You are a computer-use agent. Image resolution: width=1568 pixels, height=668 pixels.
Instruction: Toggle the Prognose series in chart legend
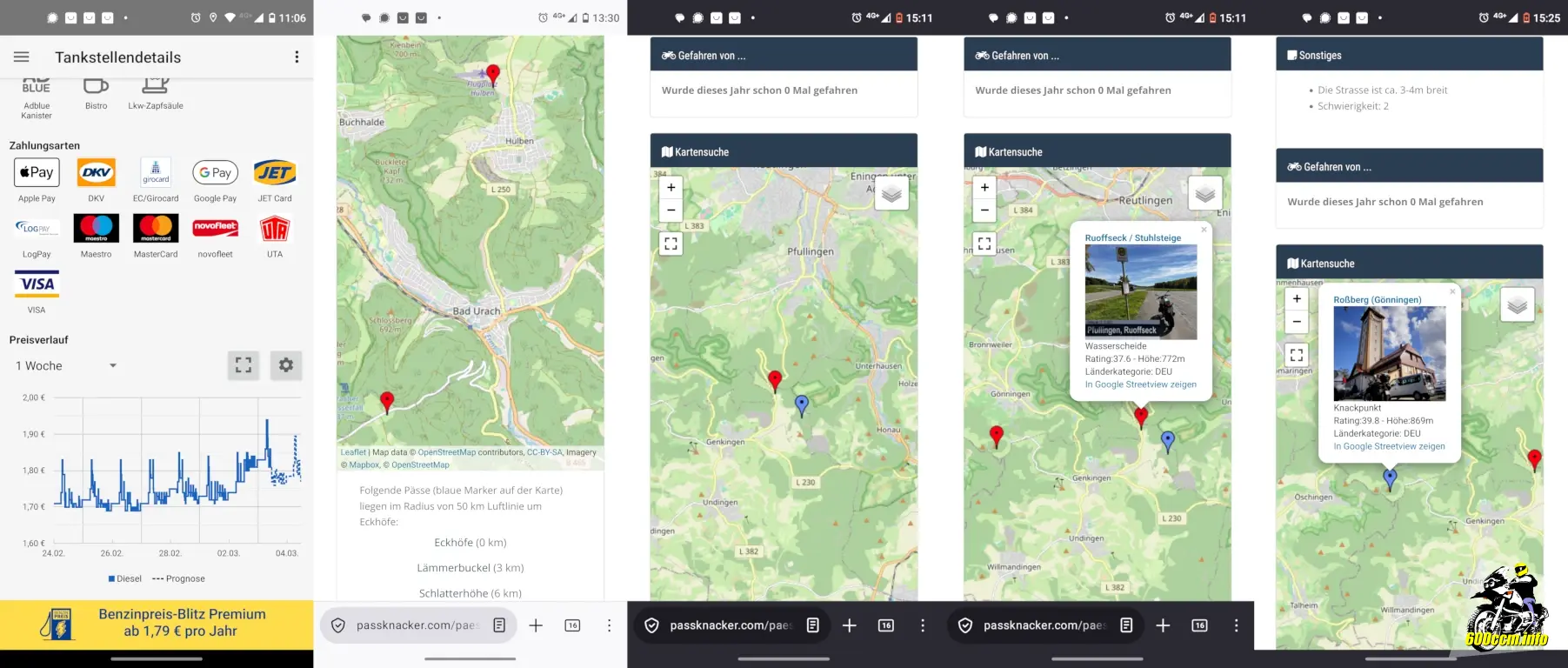pyautogui.click(x=179, y=578)
